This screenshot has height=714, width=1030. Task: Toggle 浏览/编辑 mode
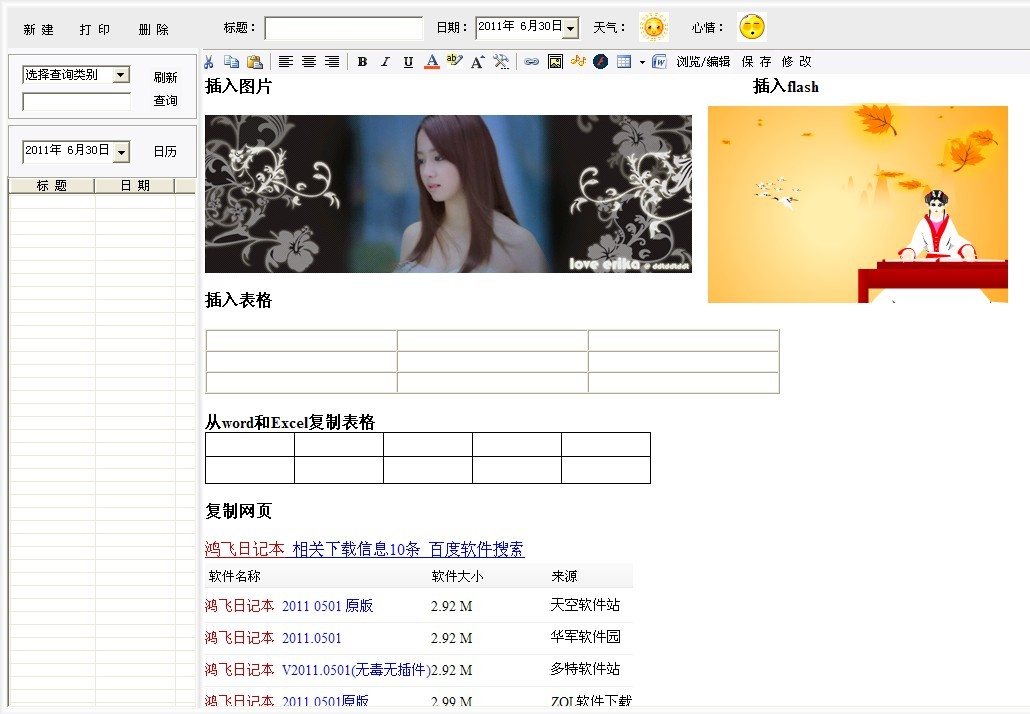pos(703,62)
